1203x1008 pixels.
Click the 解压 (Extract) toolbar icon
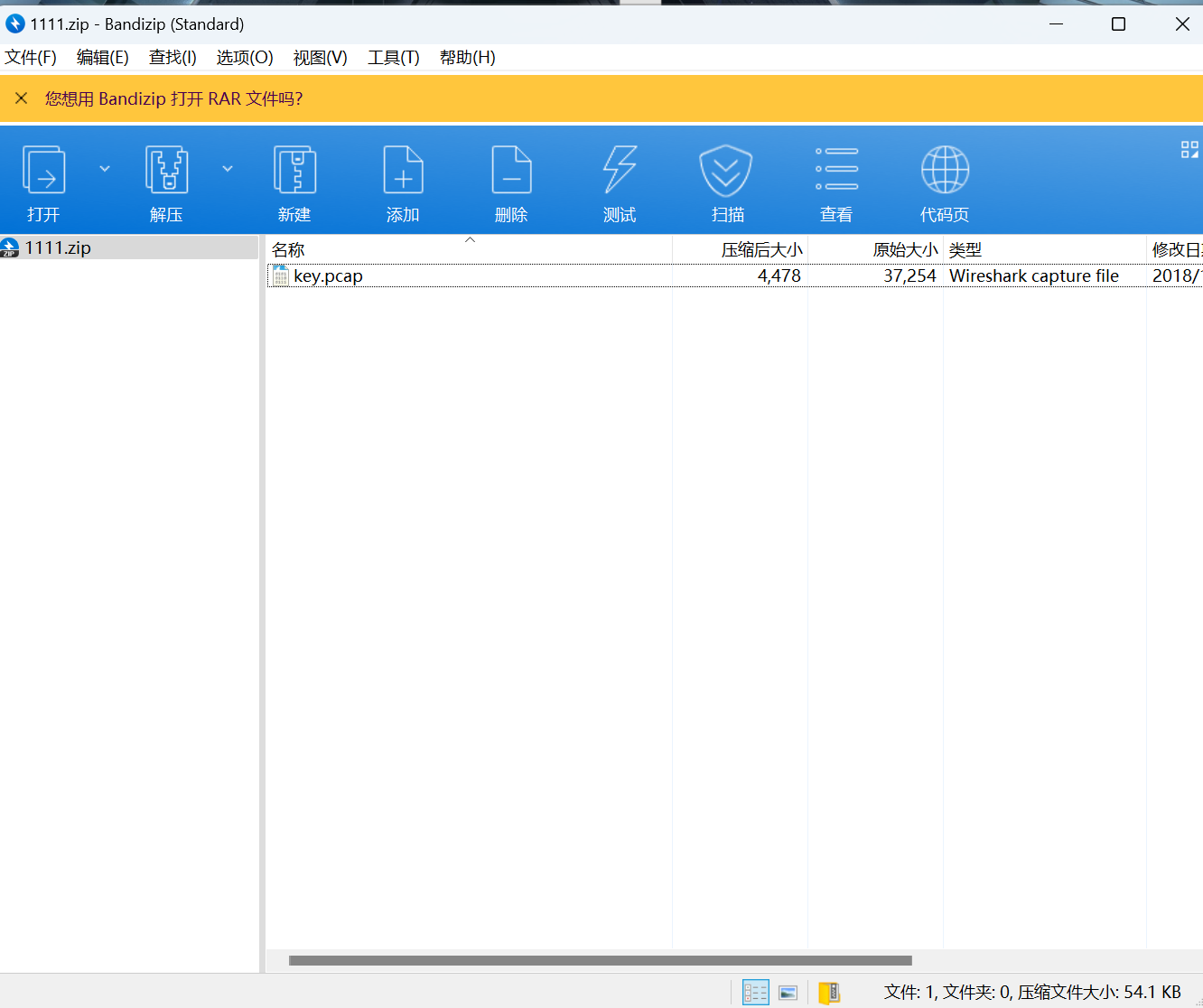click(167, 170)
